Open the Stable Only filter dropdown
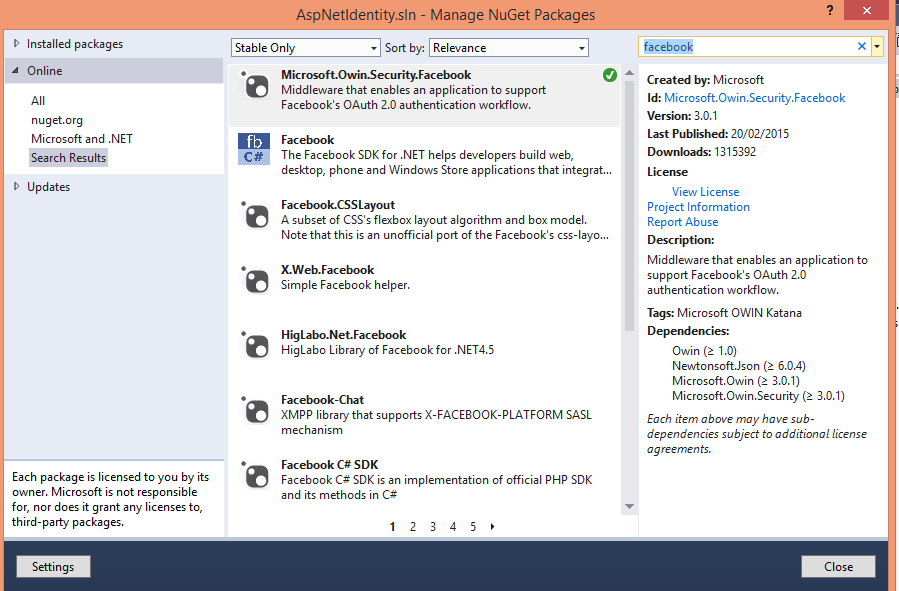Screen dimensions: 899x591 click(x=306, y=48)
